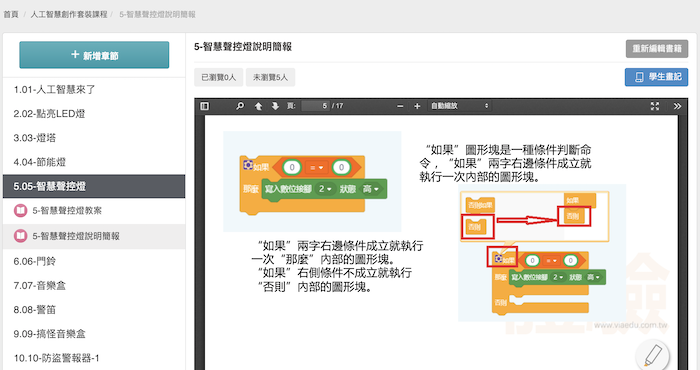
Task: Click book icon beside 5-智慧聲控燈說明簡報
Action: click(21, 236)
